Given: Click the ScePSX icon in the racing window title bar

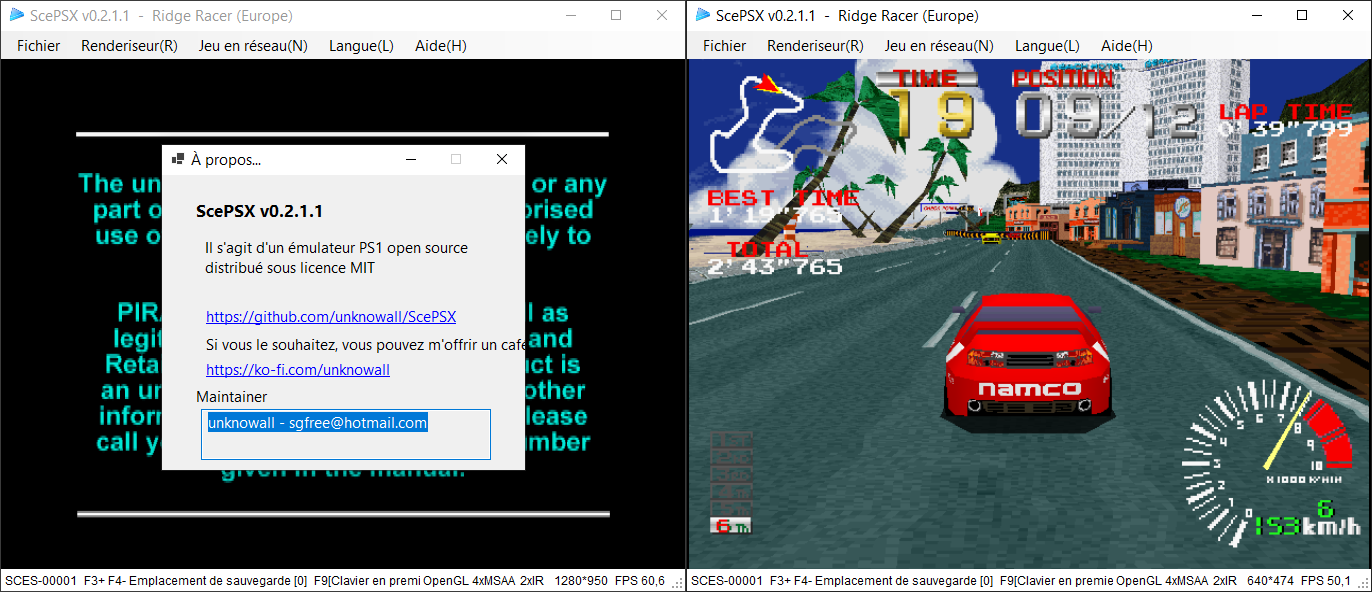Looking at the screenshot, I should [703, 15].
